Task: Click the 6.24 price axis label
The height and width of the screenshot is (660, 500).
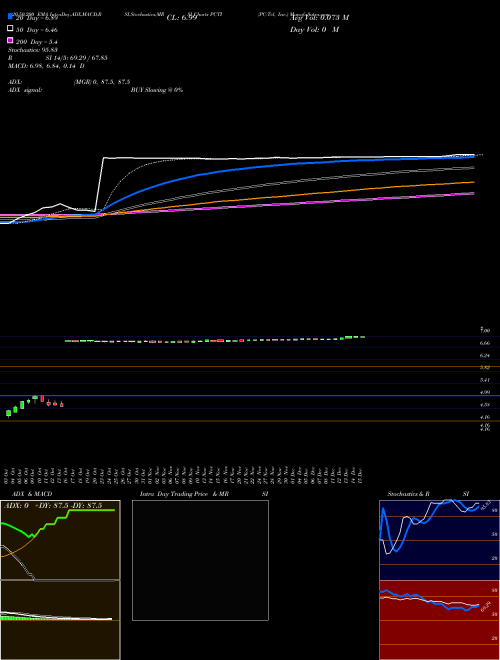Action: coord(485,356)
